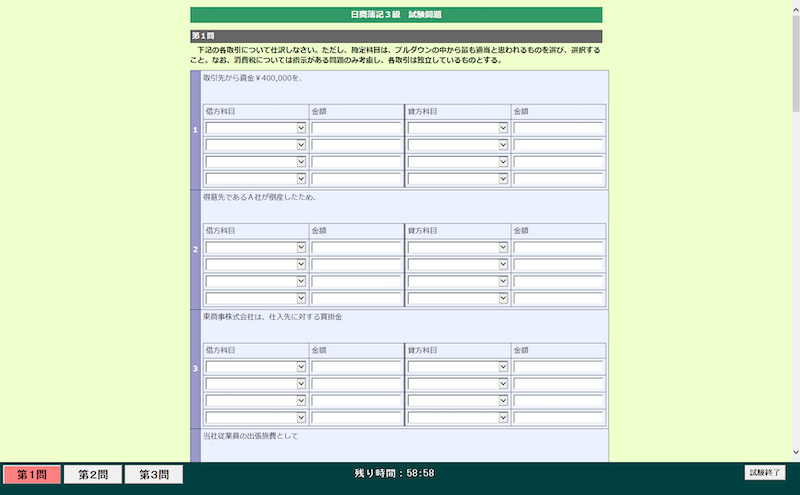Open question 2 fourth-row 貸方科目 dropdown

458,298
